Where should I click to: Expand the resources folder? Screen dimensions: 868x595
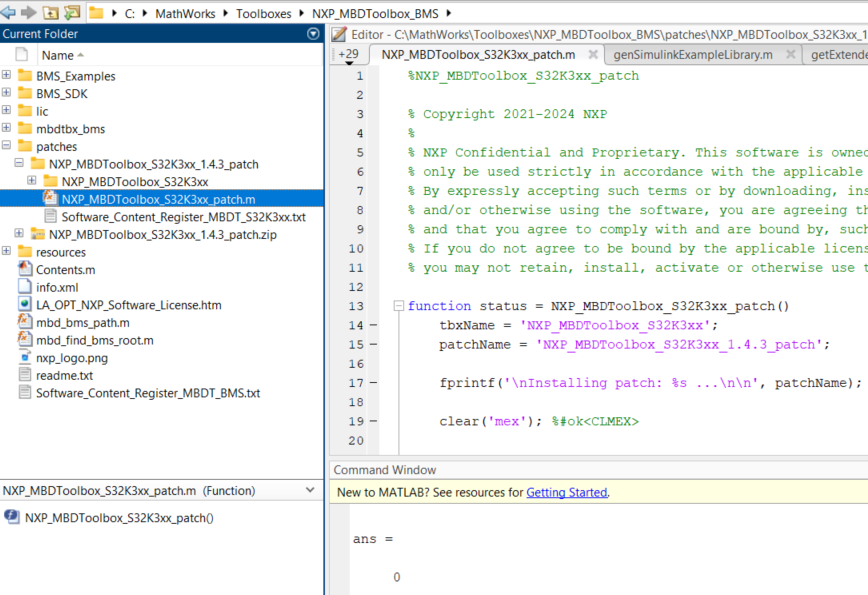6,251
